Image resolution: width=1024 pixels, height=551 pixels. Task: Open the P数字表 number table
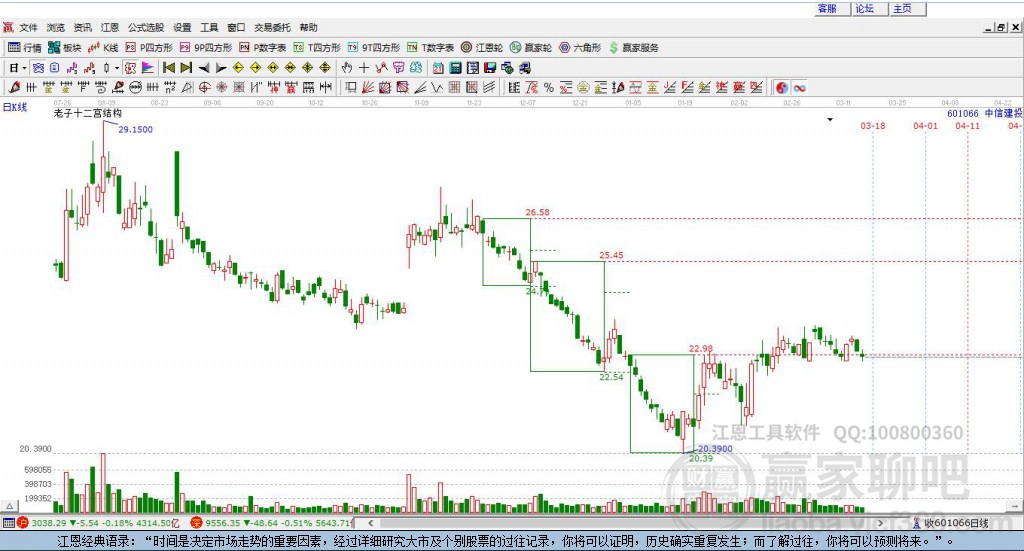[263, 48]
